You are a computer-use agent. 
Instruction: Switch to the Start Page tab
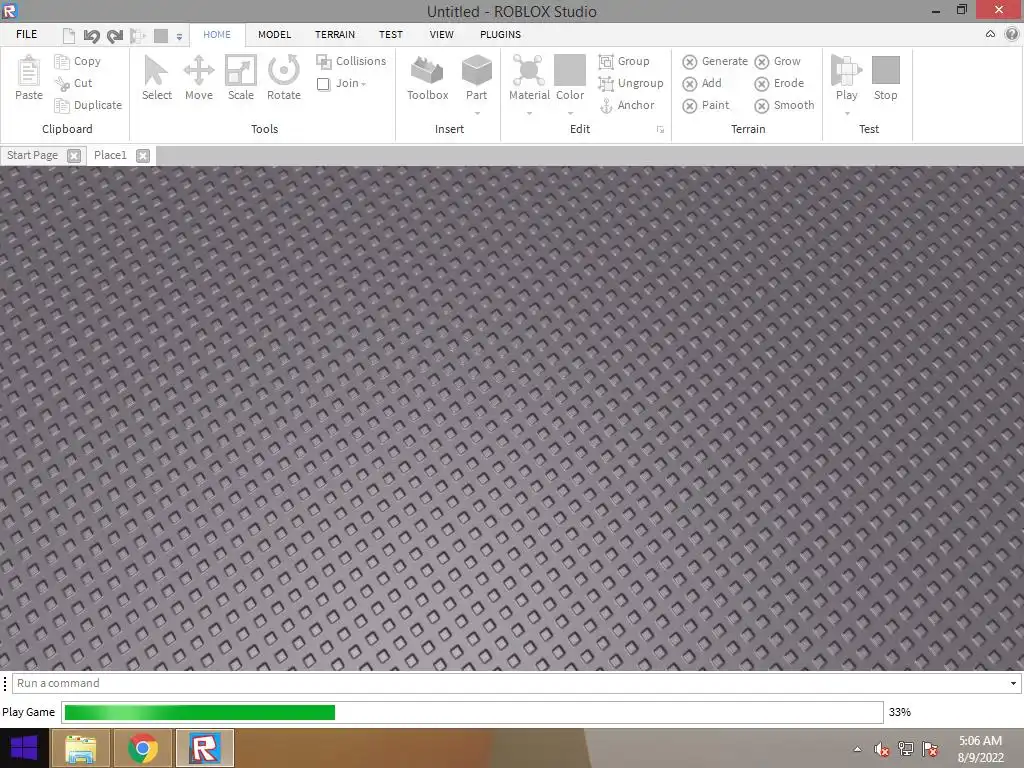33,155
